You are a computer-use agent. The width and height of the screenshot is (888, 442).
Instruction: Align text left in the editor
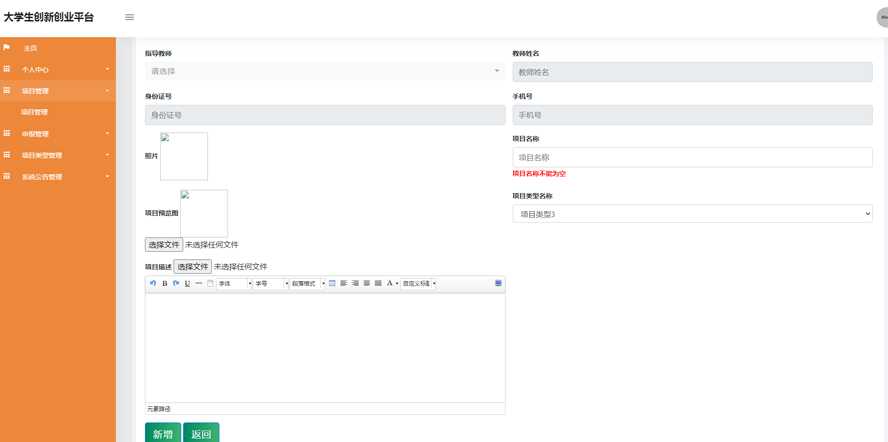click(344, 283)
